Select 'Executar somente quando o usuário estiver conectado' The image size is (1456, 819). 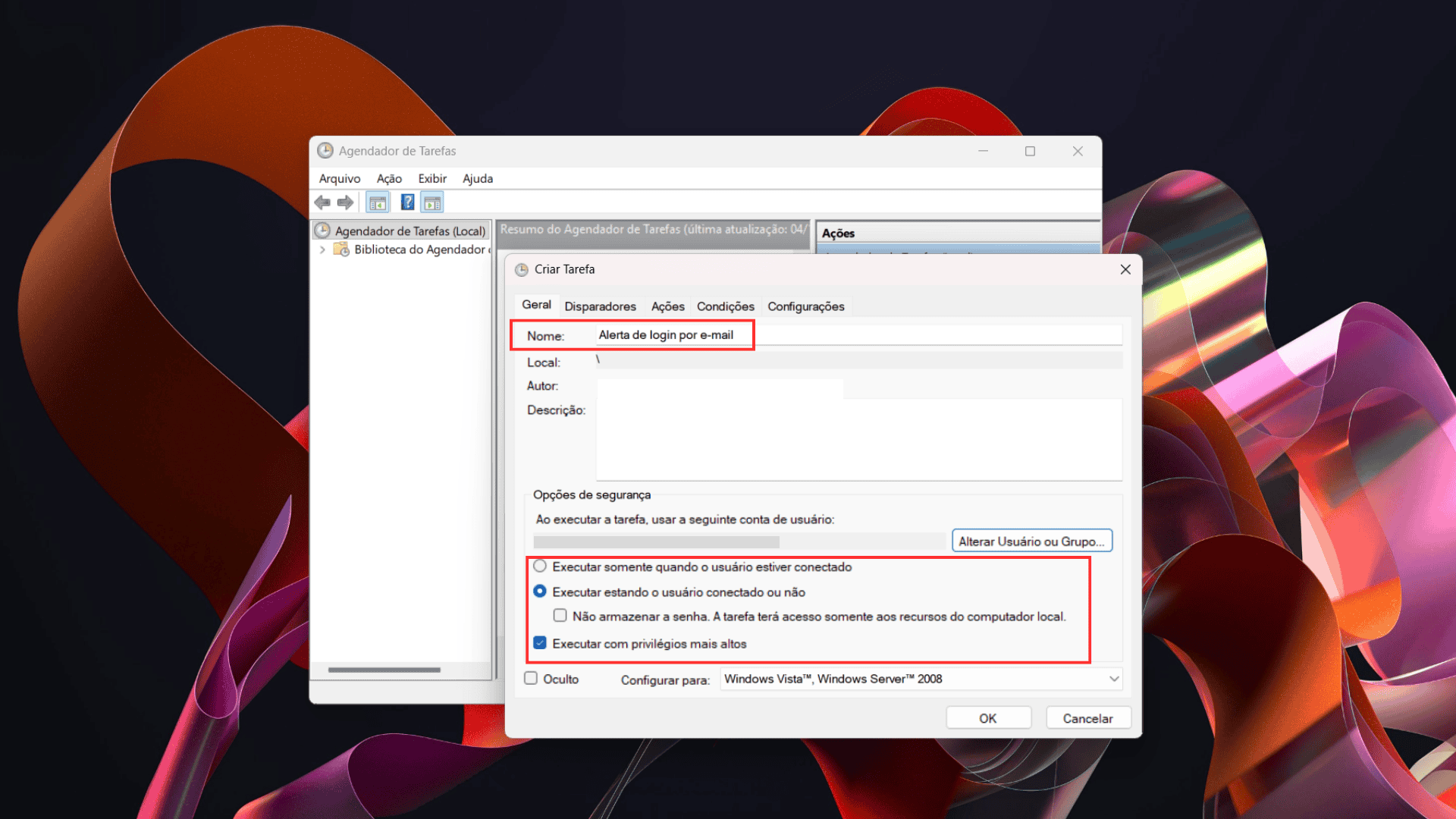(x=540, y=566)
